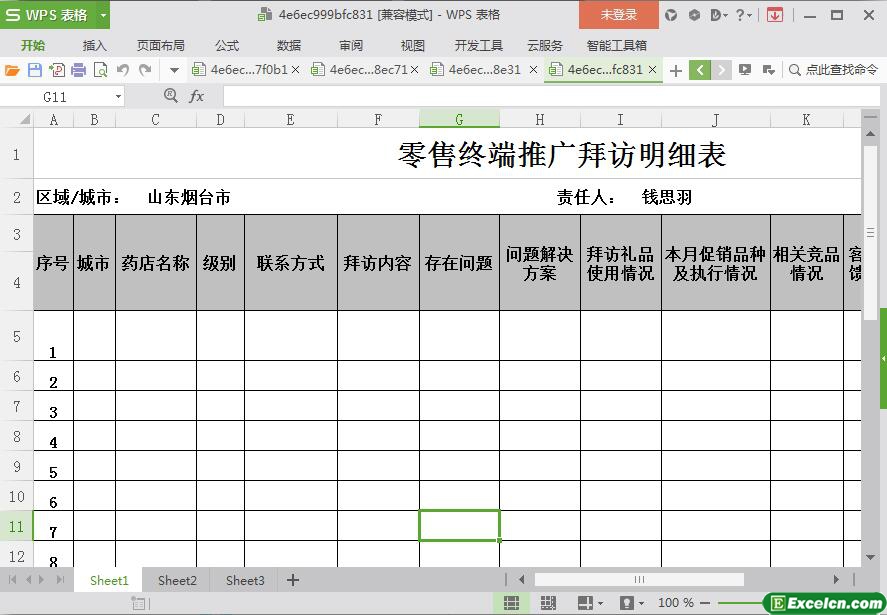Image resolution: width=887 pixels, height=615 pixels.
Task: Go to first sheet navigation arrow
Action: (12, 580)
